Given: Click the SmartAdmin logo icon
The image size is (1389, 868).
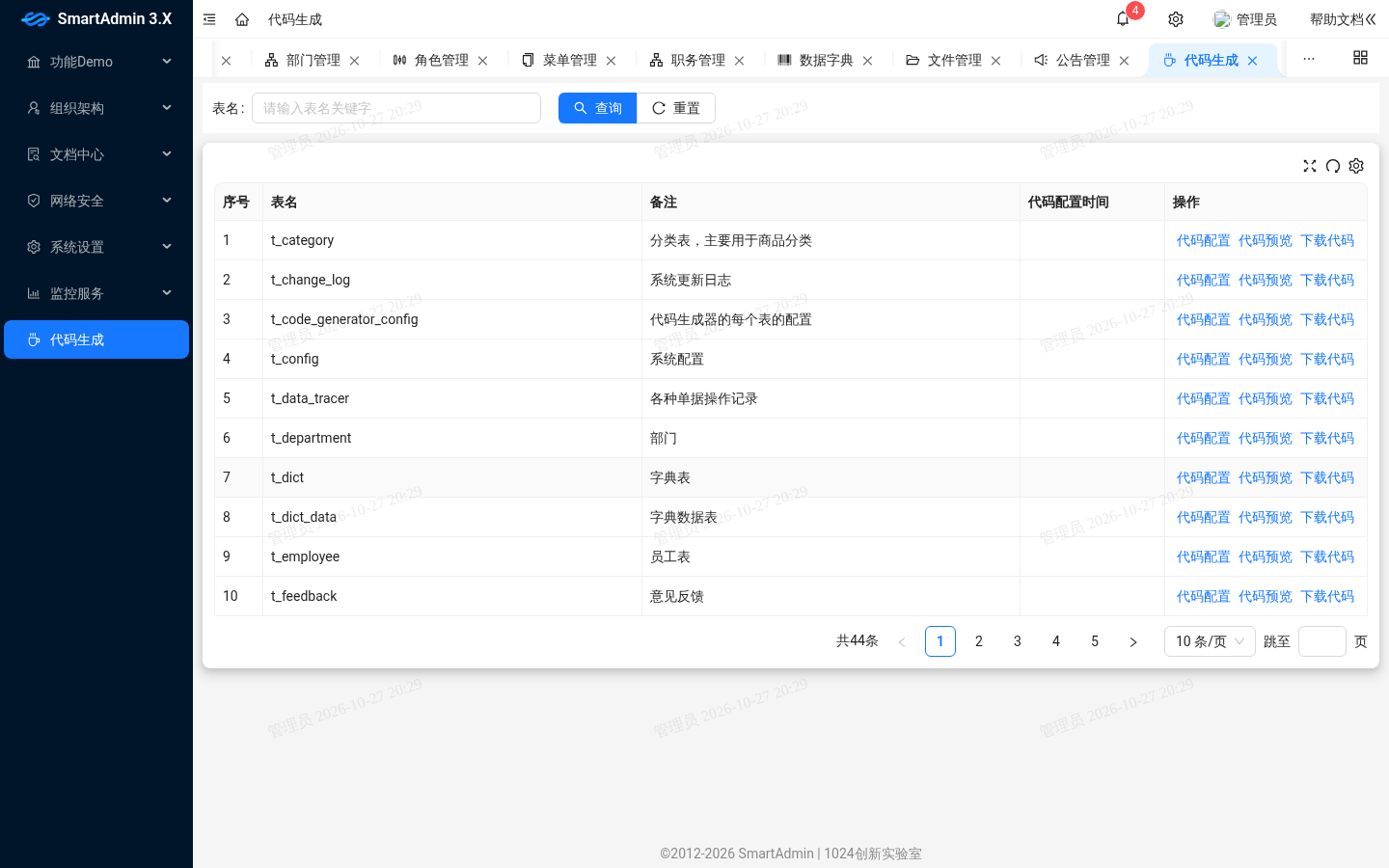Looking at the screenshot, I should [x=36, y=19].
